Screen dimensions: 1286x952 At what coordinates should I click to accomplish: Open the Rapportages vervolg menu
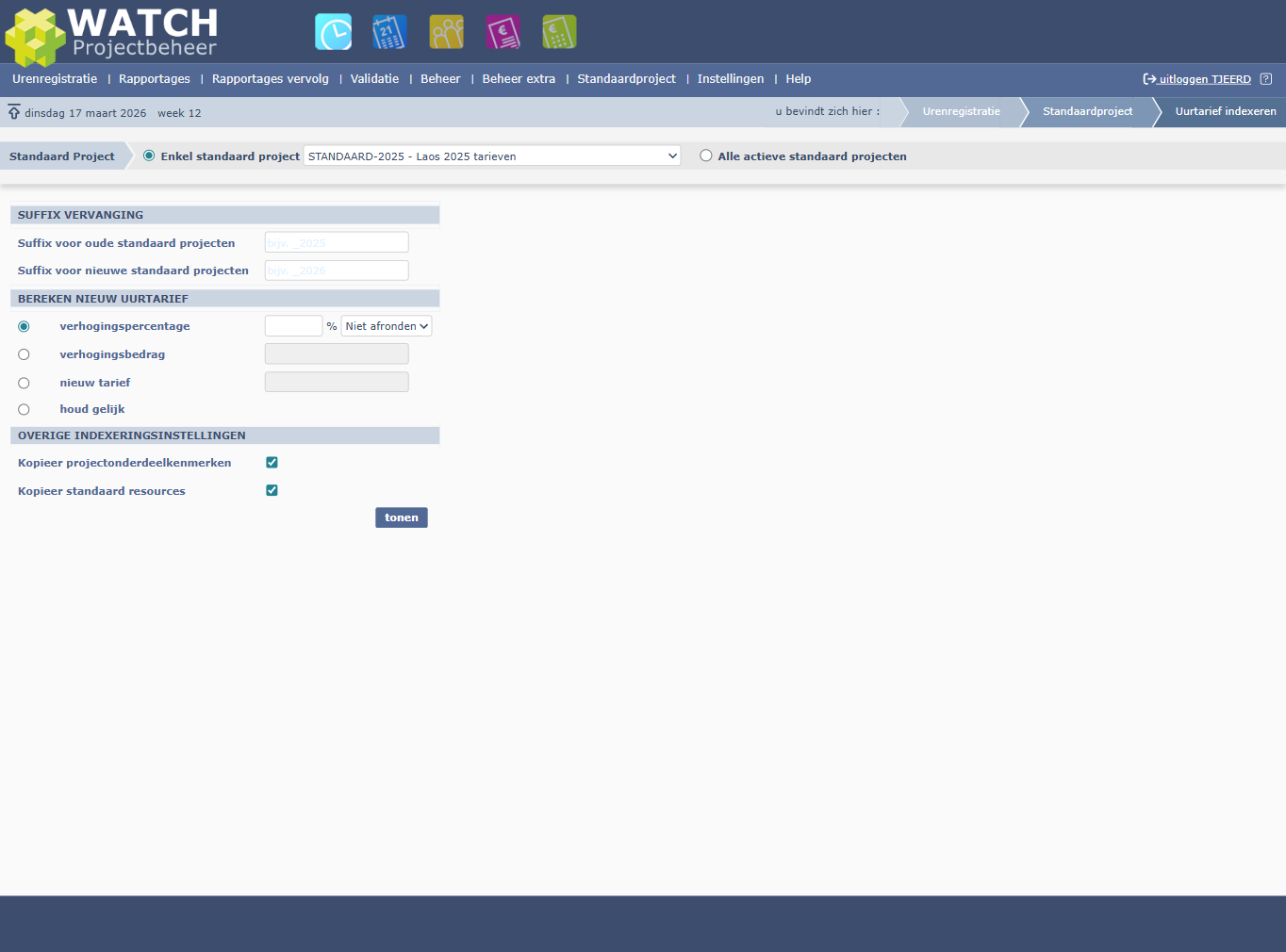point(271,79)
